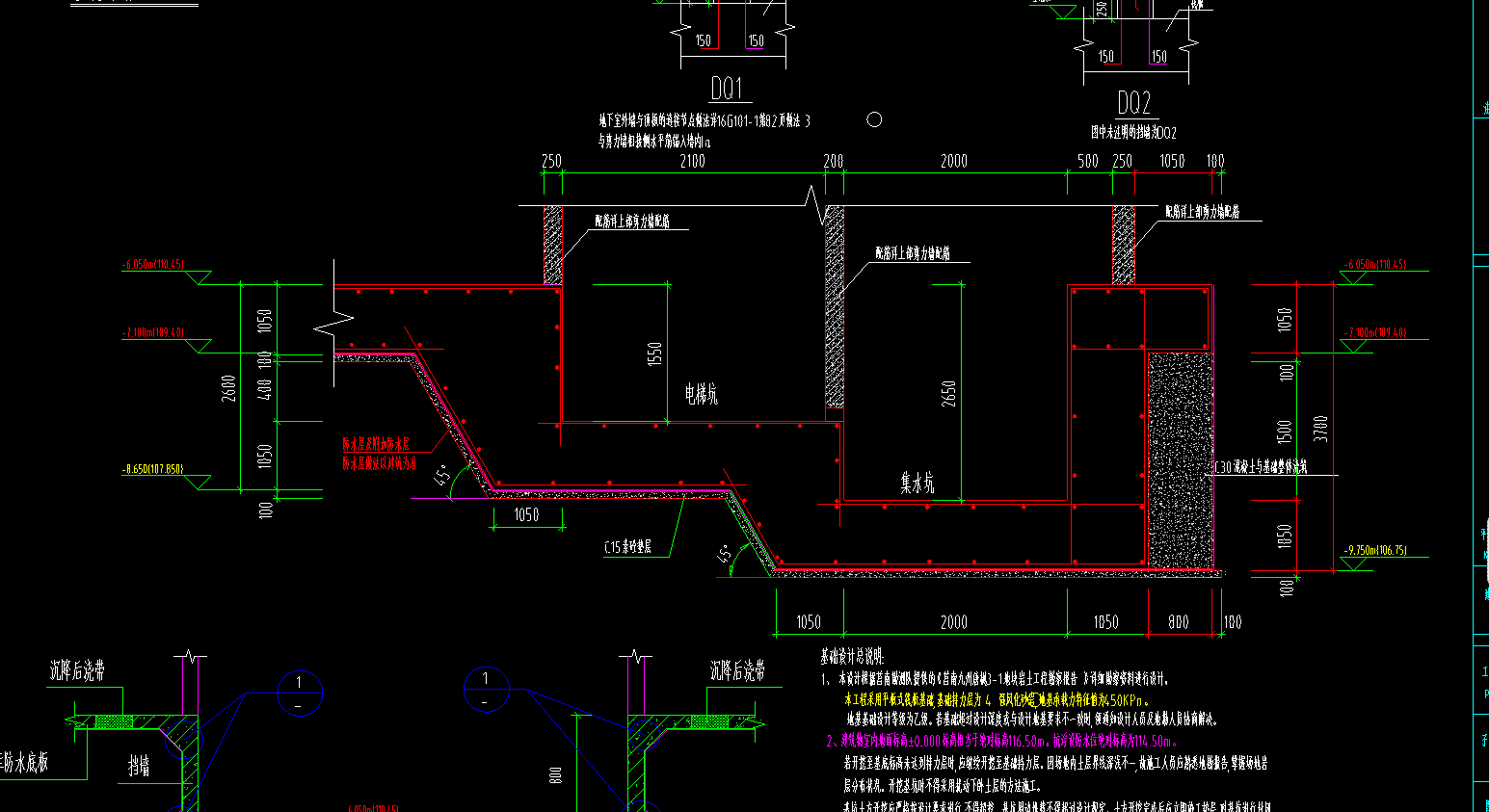The width and height of the screenshot is (1489, 812).
Task: Select the C30混凝土 pour annotation text
Action: pos(1261,467)
